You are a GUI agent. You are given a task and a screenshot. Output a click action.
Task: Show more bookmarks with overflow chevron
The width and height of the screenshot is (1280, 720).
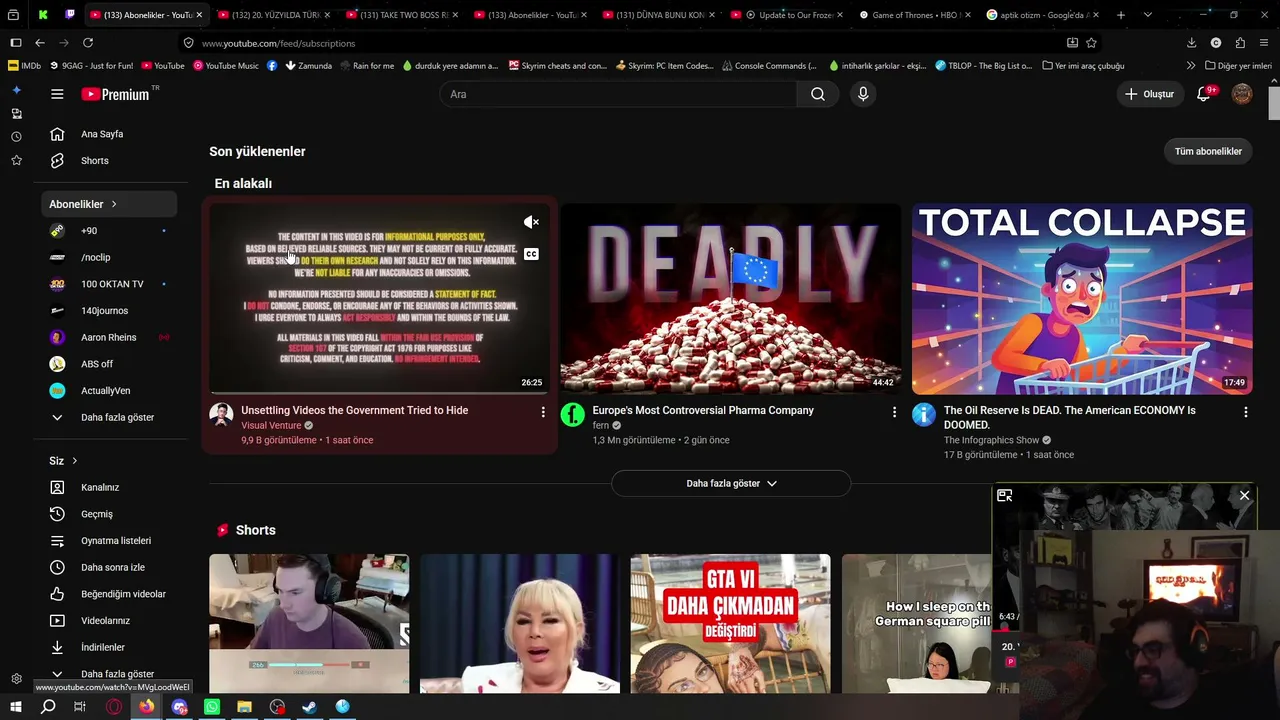tap(1191, 66)
